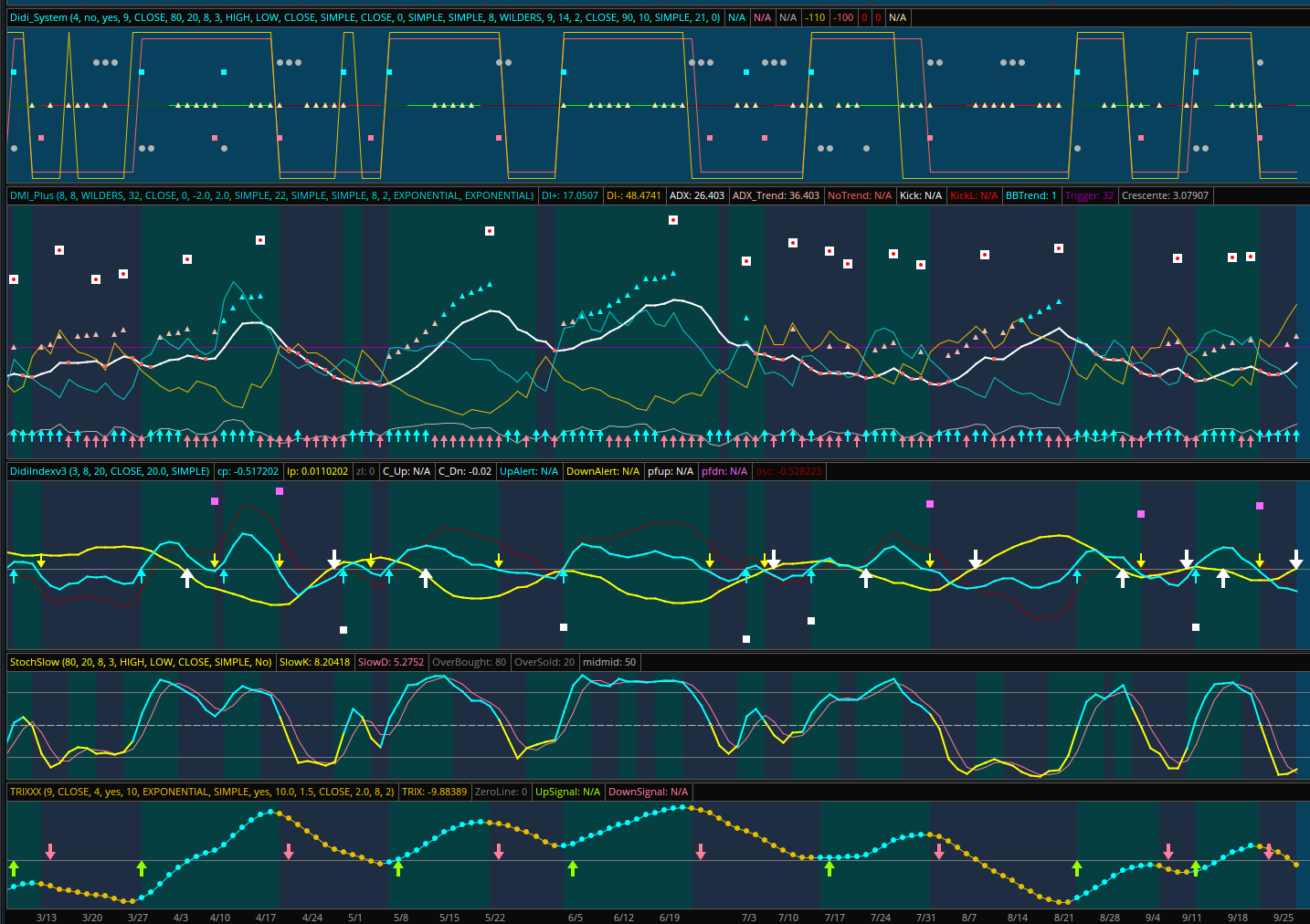Click the DI+ 17.0507 value tag
The height and width of the screenshot is (924, 1310).
570,195
